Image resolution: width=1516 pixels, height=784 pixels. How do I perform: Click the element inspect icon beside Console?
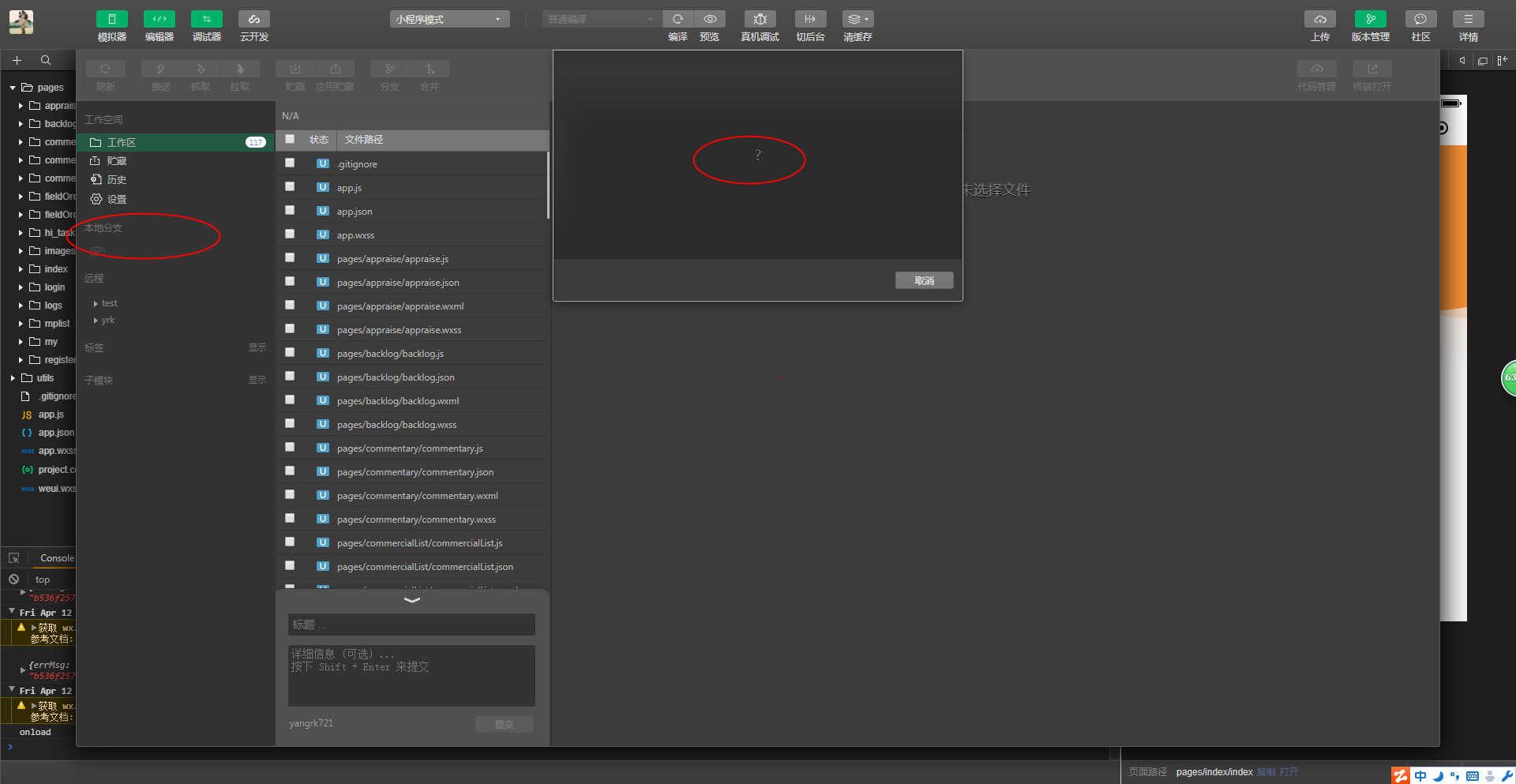coord(13,557)
